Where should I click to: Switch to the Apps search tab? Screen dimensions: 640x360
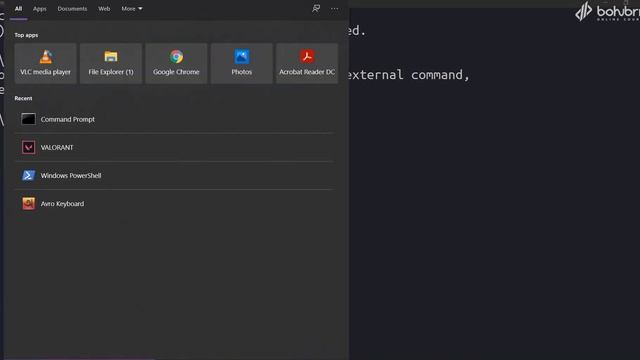[x=40, y=9]
